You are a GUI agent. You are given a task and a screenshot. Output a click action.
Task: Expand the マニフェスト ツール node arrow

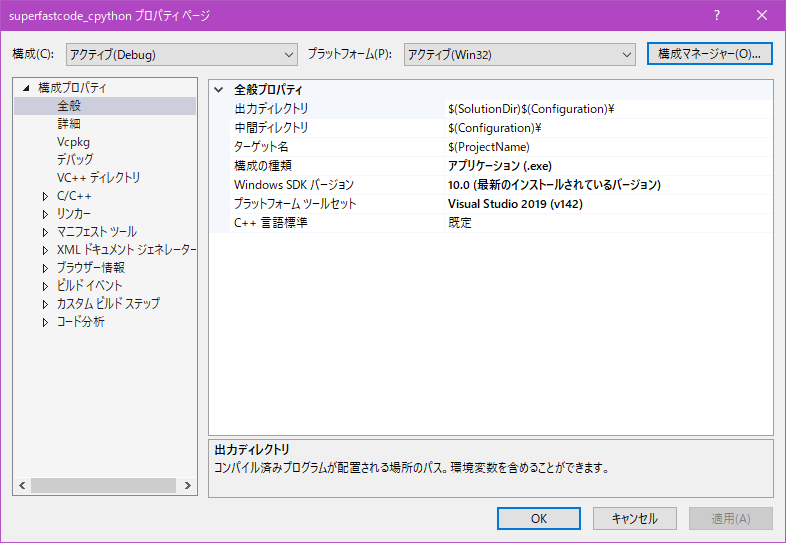click(x=45, y=232)
